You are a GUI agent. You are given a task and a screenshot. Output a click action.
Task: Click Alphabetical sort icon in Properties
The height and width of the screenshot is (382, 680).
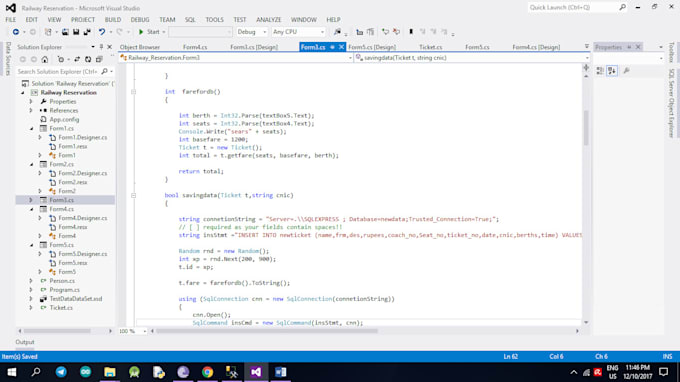tap(612, 71)
